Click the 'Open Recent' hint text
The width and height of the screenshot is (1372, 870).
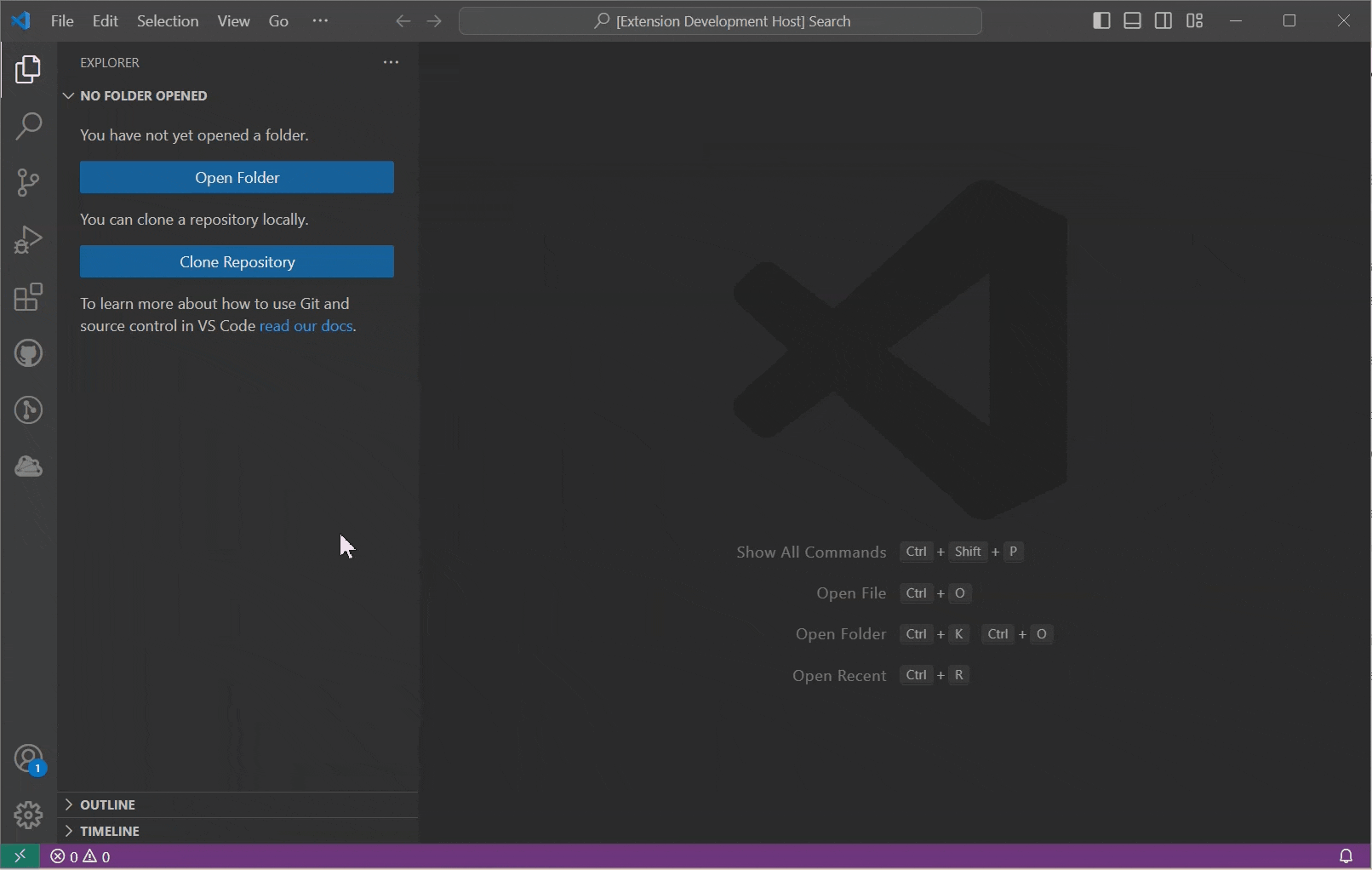839,676
